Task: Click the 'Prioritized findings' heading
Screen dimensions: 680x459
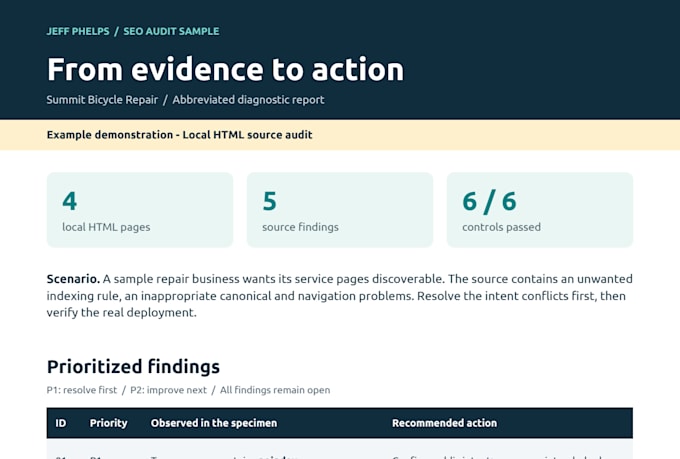Action: [x=134, y=367]
